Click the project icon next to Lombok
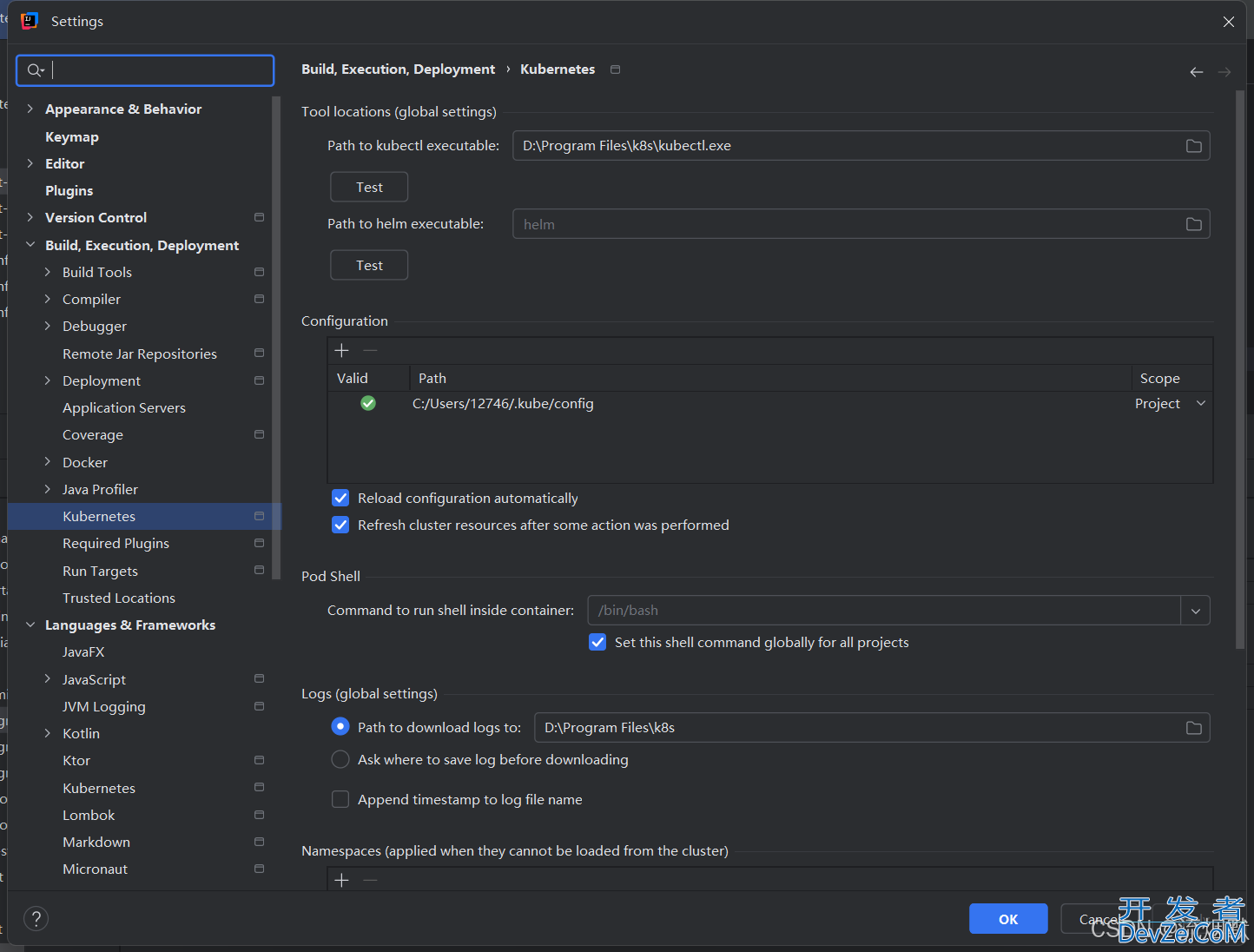The width and height of the screenshot is (1254, 952). pos(259,815)
